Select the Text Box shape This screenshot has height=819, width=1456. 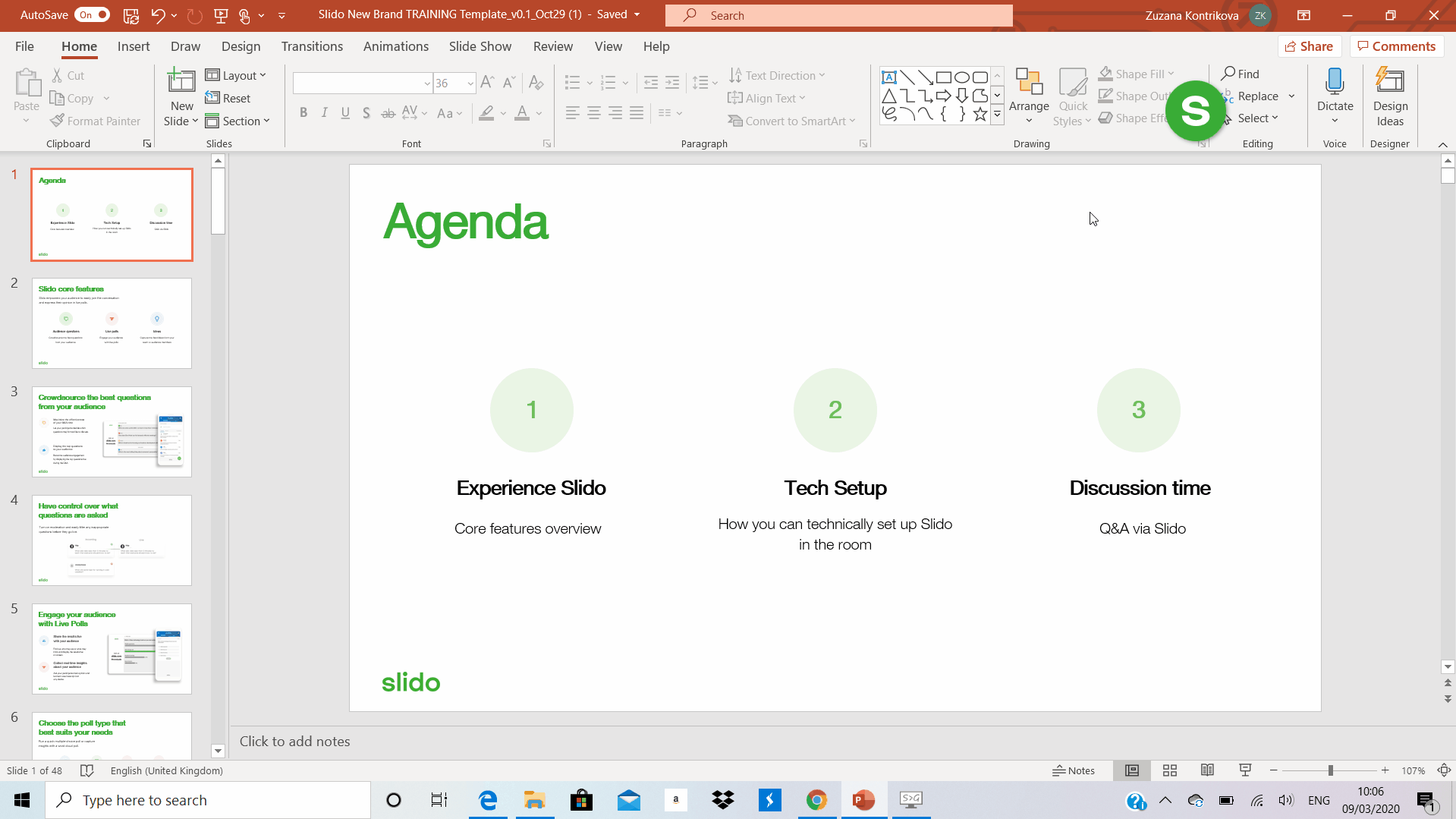click(889, 77)
